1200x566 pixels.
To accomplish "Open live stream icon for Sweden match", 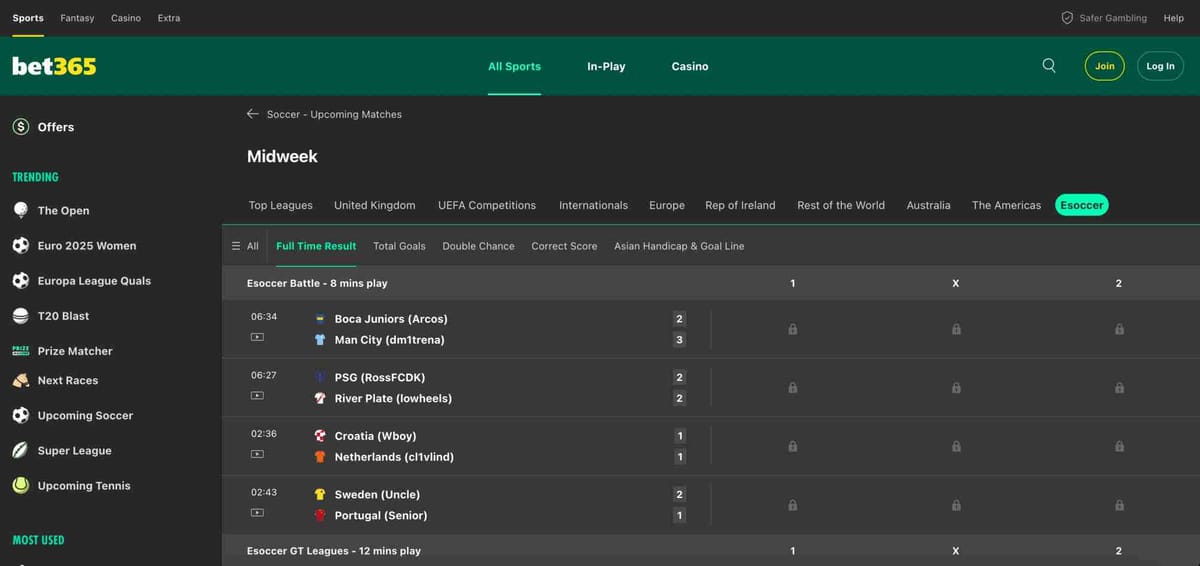I will pos(257,513).
